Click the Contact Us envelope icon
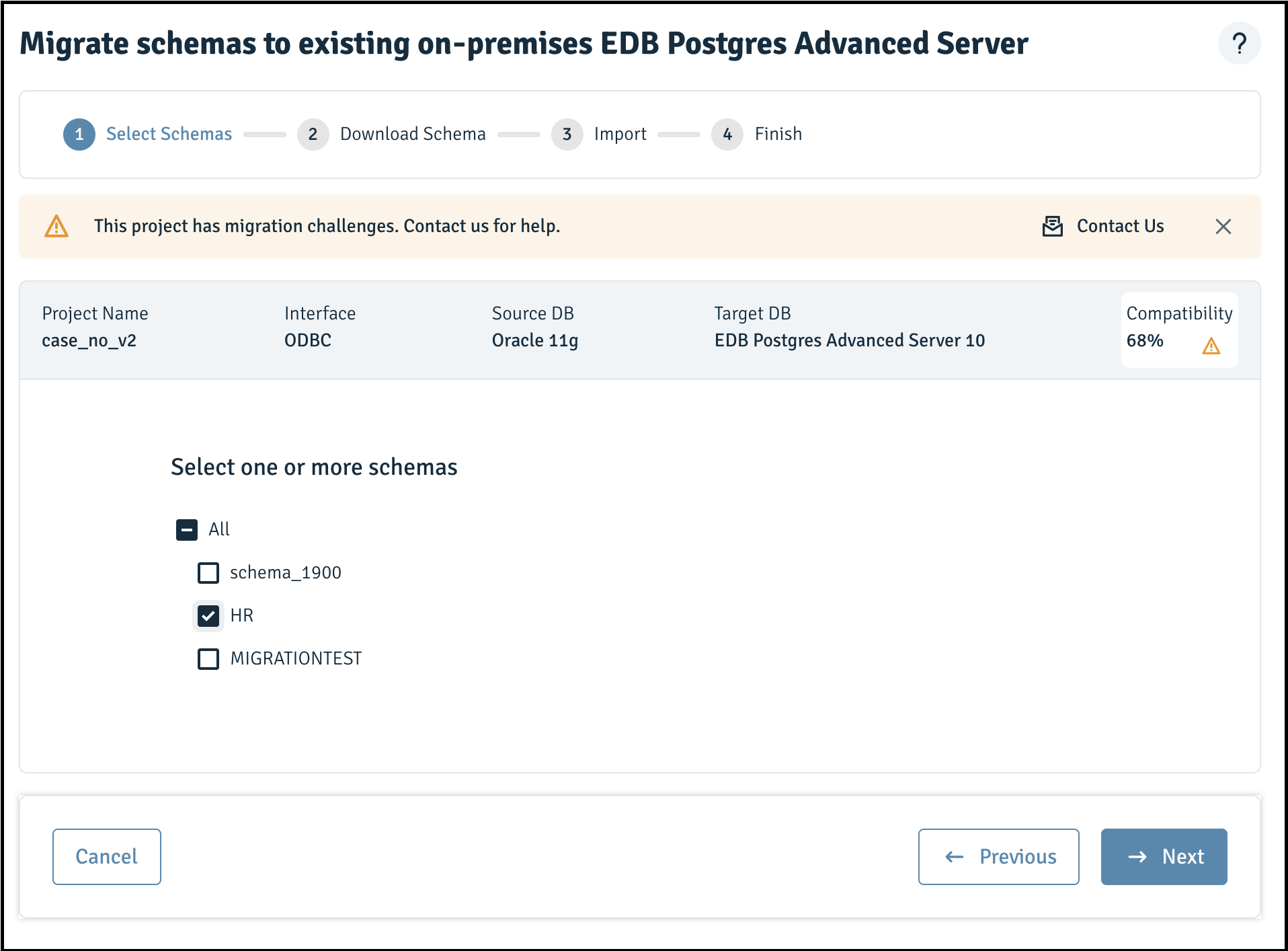This screenshot has width=1288, height=951. (1052, 227)
